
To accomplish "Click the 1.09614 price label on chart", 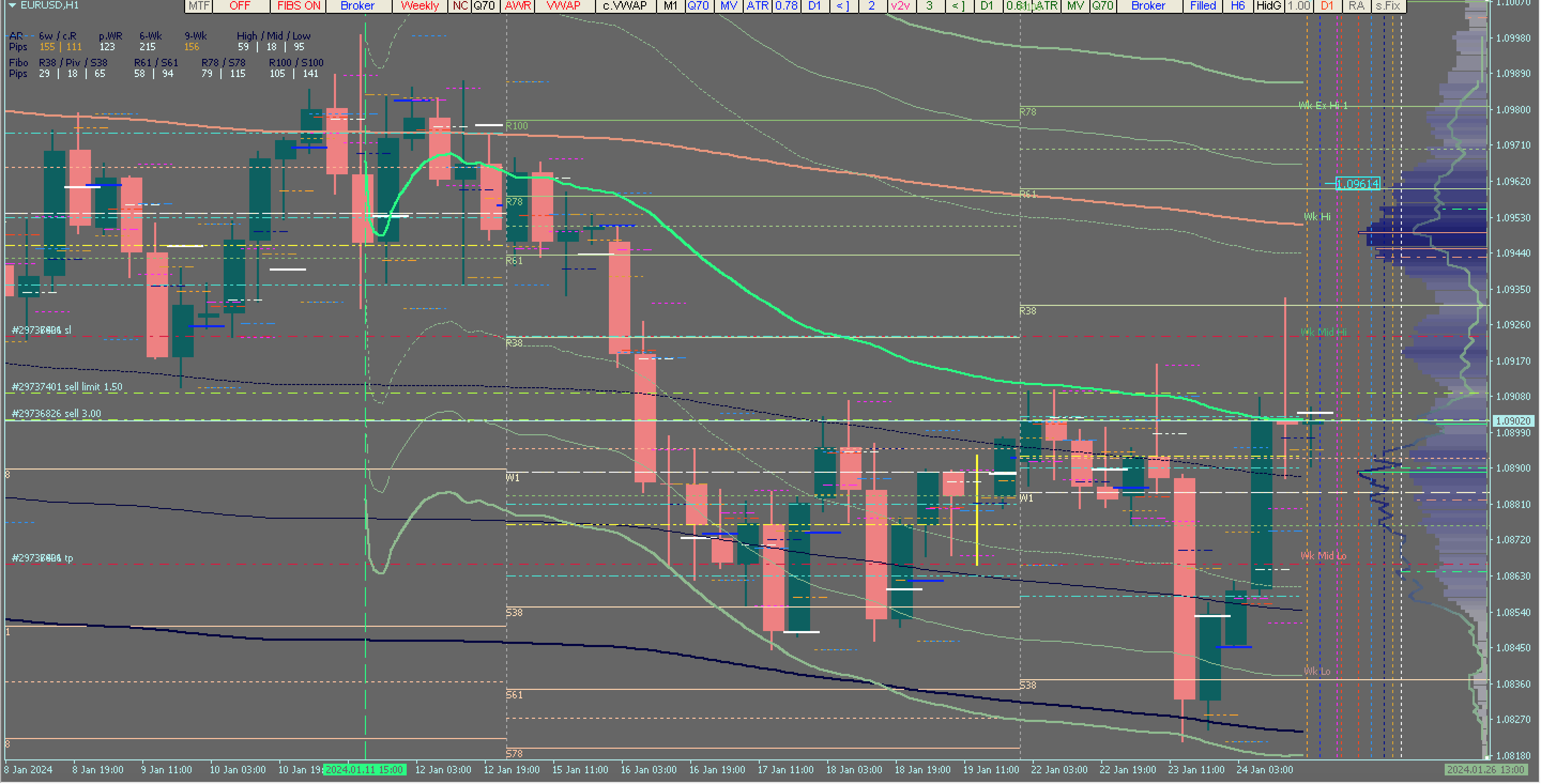I will tap(1357, 184).
